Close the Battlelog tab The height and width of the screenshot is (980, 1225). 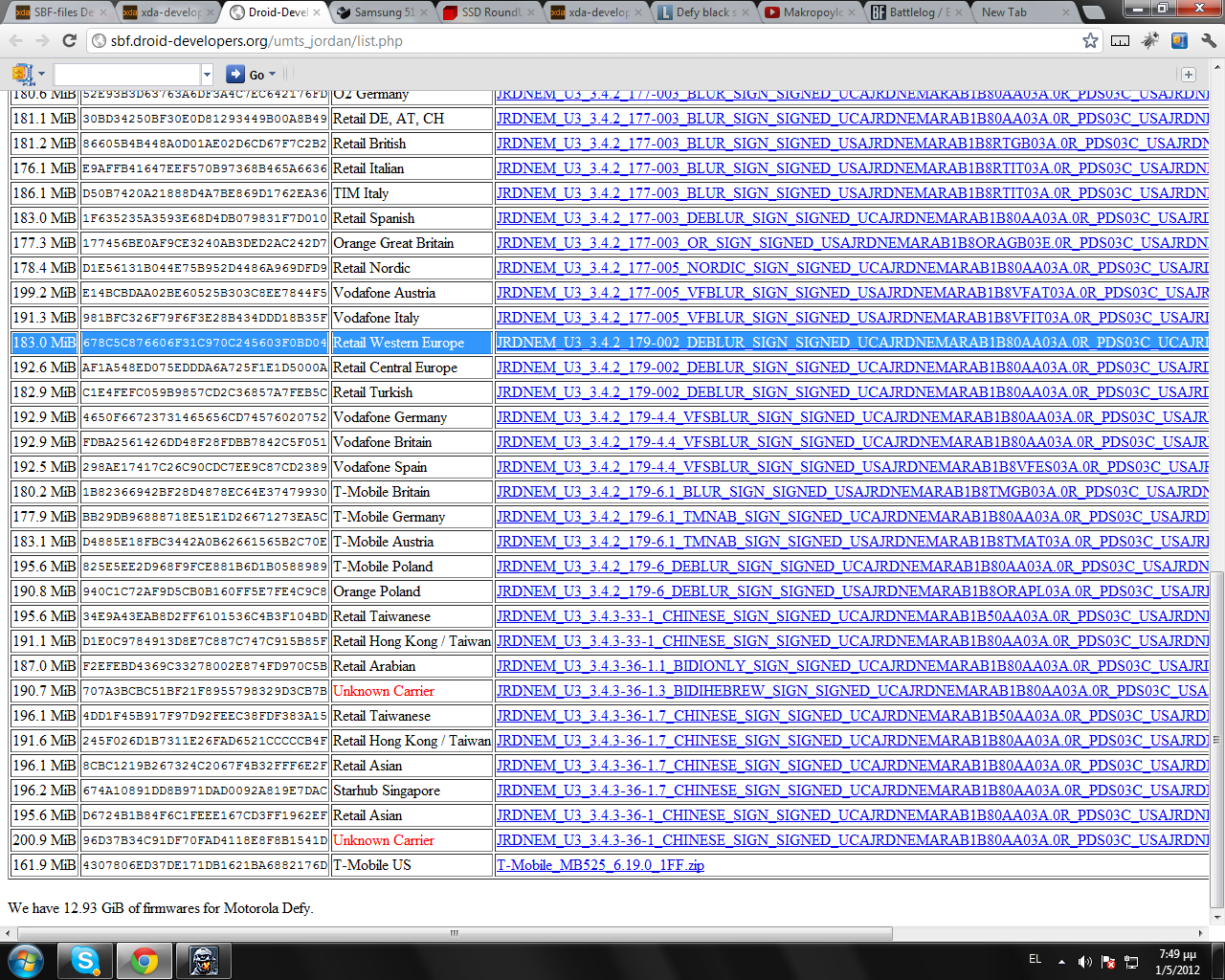[961, 12]
